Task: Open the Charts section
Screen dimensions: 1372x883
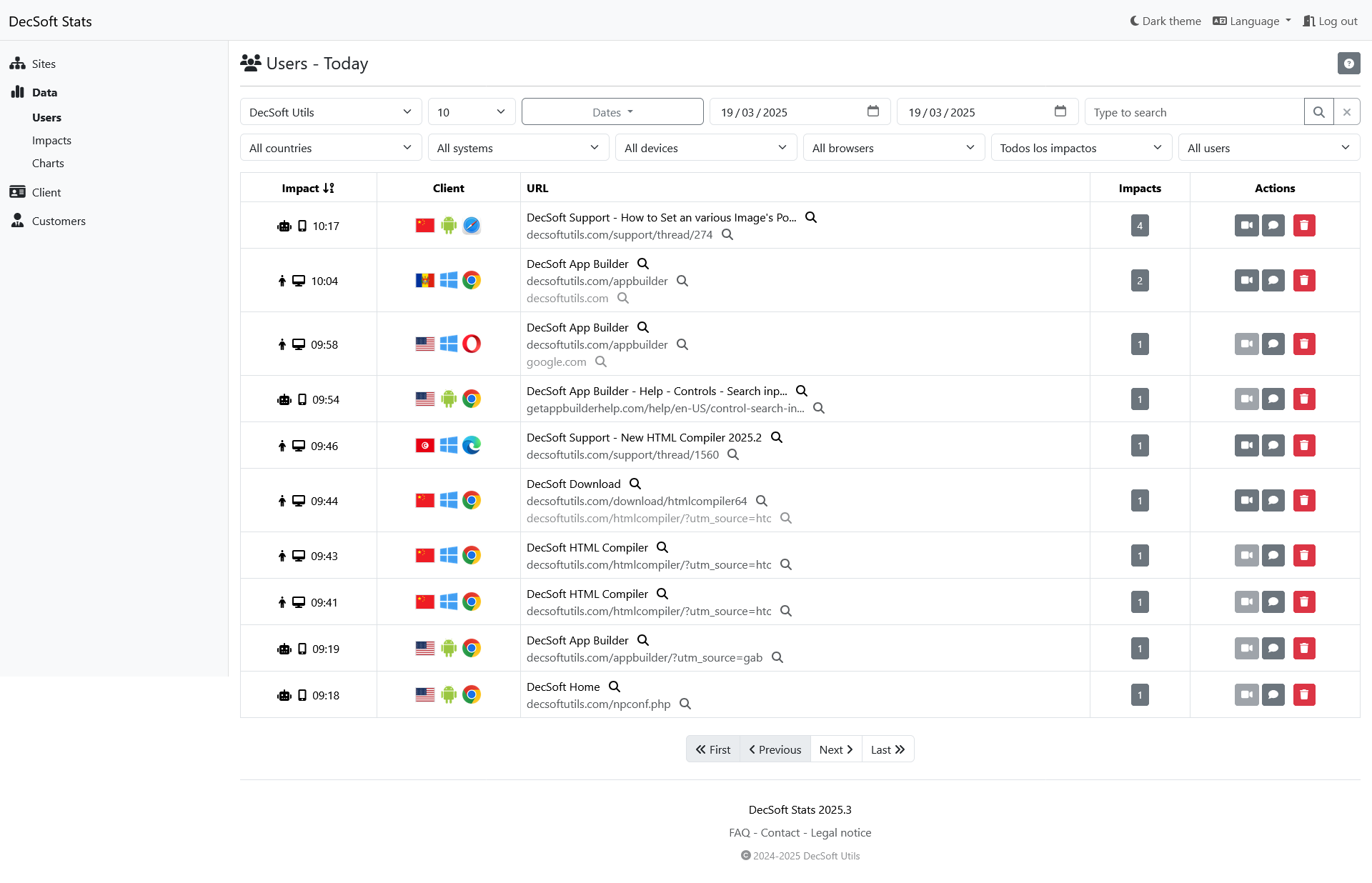Action: click(48, 163)
